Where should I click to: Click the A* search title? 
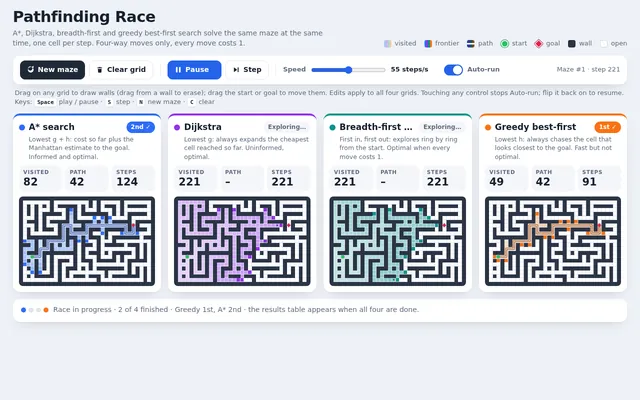51,127
